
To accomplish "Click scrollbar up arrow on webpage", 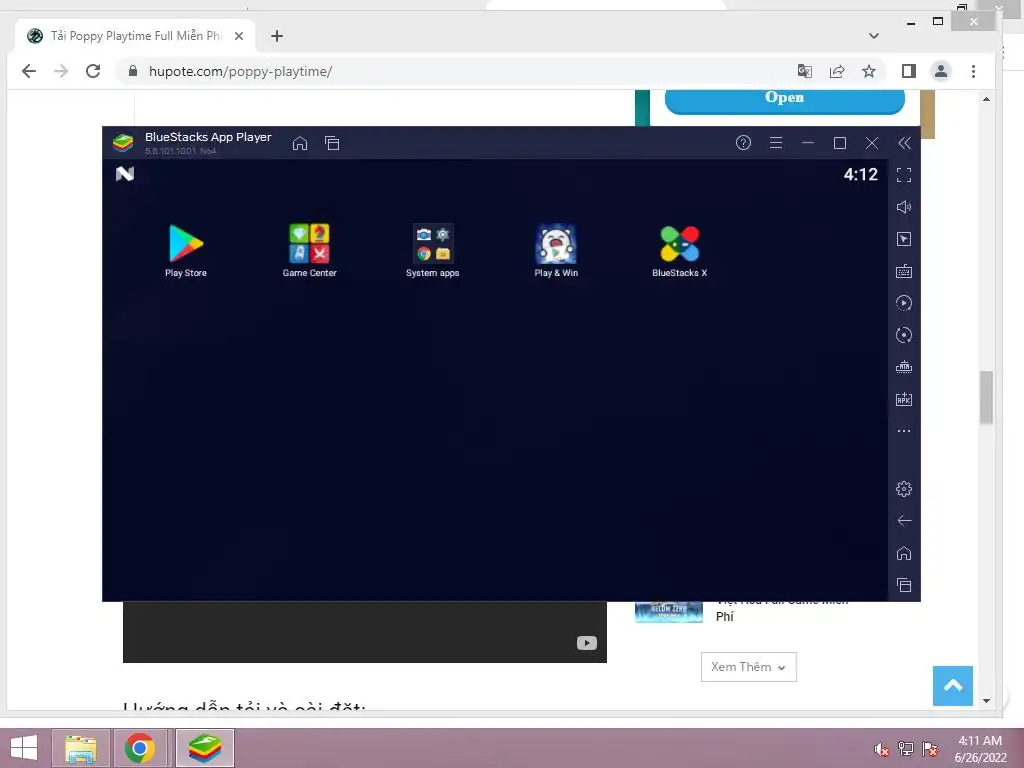I will pos(986,99).
